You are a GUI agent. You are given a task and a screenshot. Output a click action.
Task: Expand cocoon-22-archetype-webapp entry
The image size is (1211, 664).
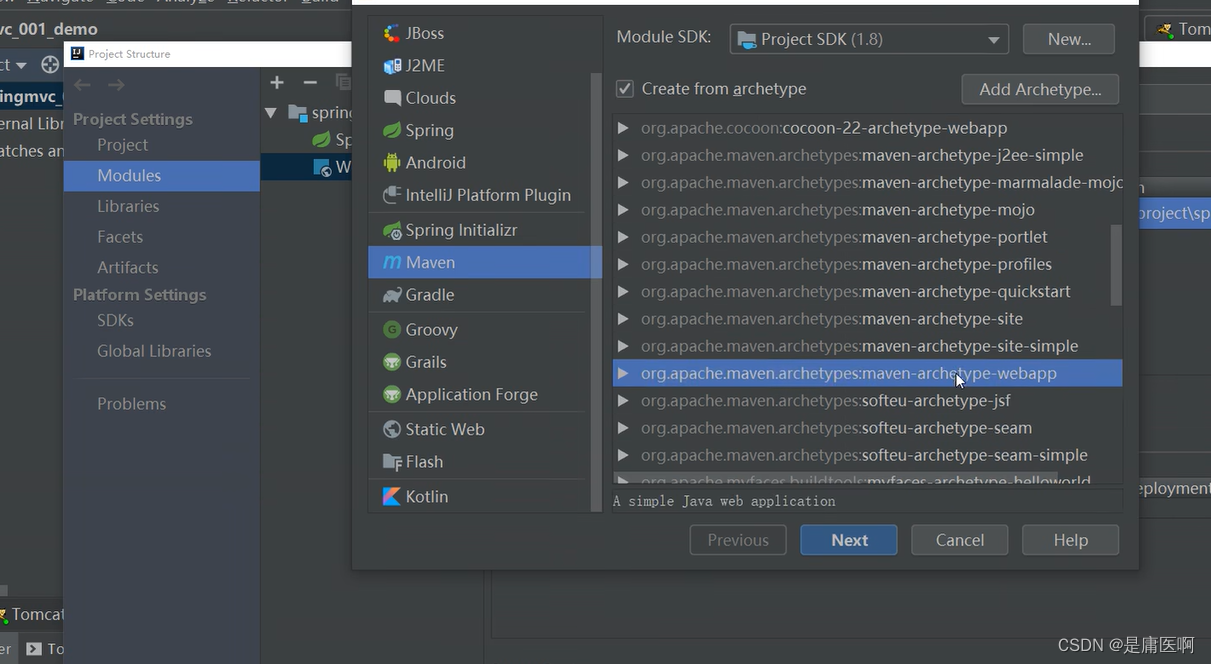tap(623, 128)
